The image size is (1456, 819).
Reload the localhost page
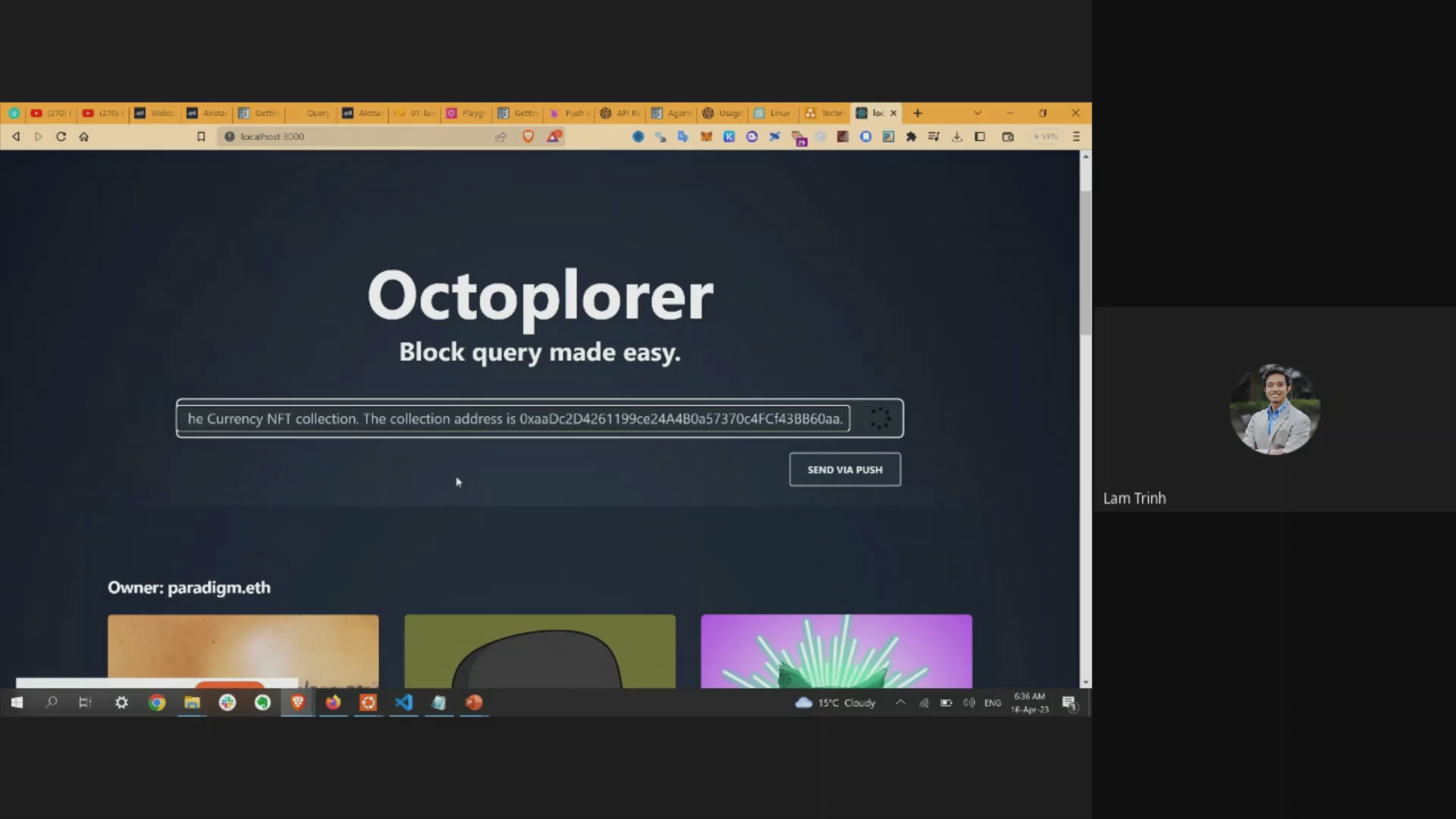[61, 136]
